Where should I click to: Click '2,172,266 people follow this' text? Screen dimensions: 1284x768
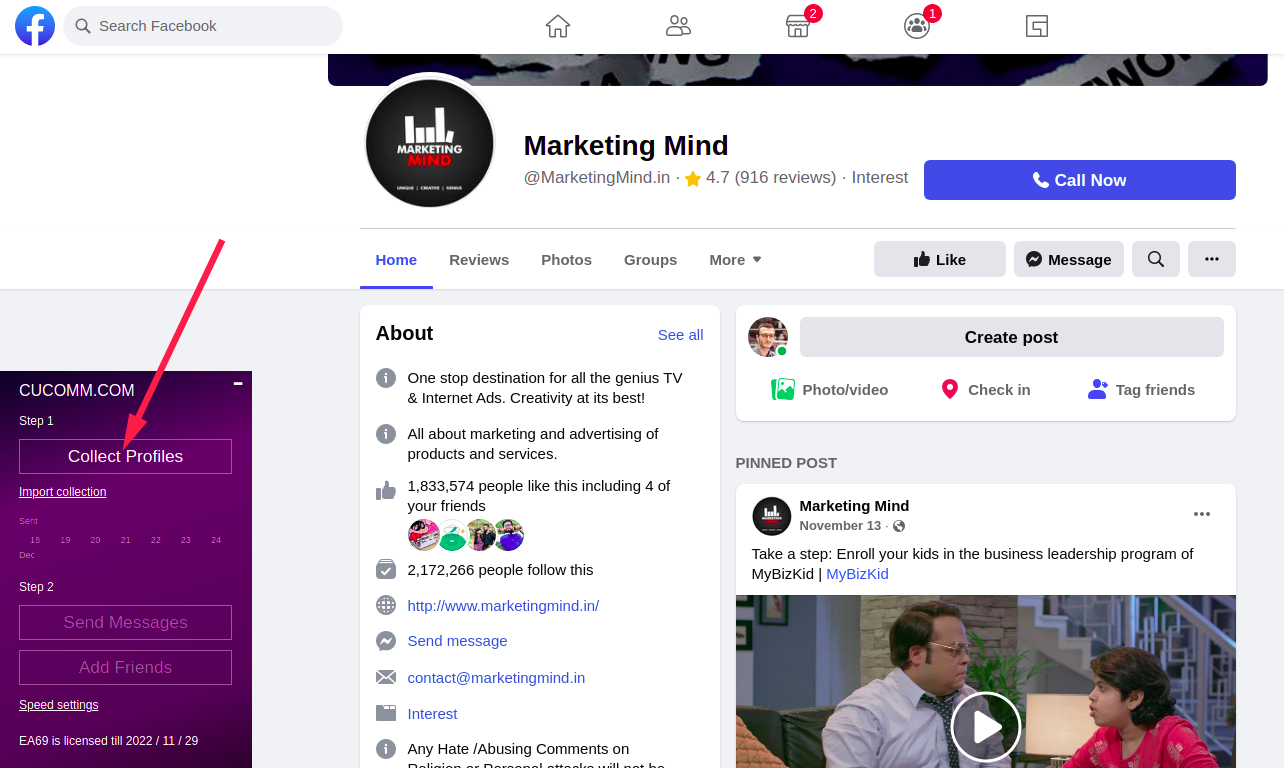(500, 569)
